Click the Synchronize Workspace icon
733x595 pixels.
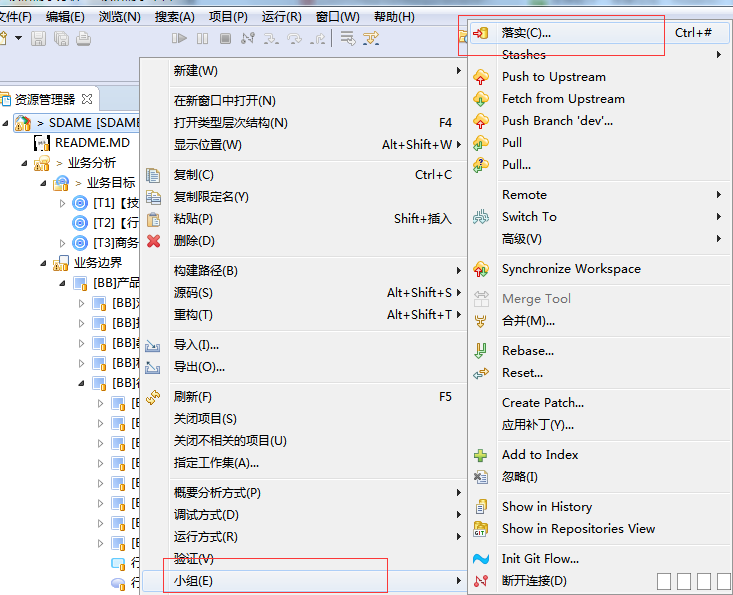[481, 269]
